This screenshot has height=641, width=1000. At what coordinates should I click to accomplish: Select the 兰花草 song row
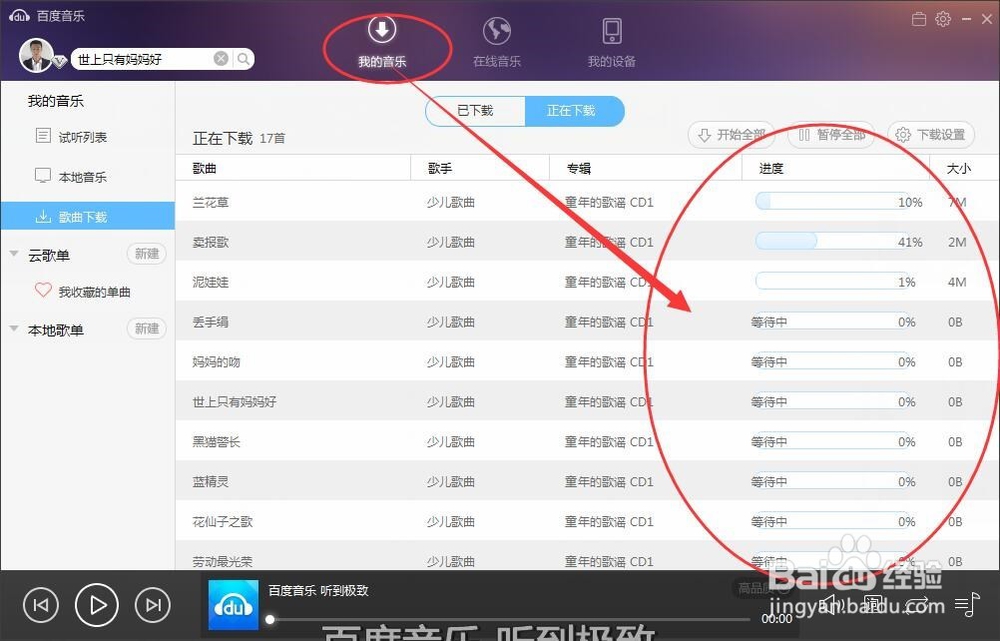click(587, 202)
